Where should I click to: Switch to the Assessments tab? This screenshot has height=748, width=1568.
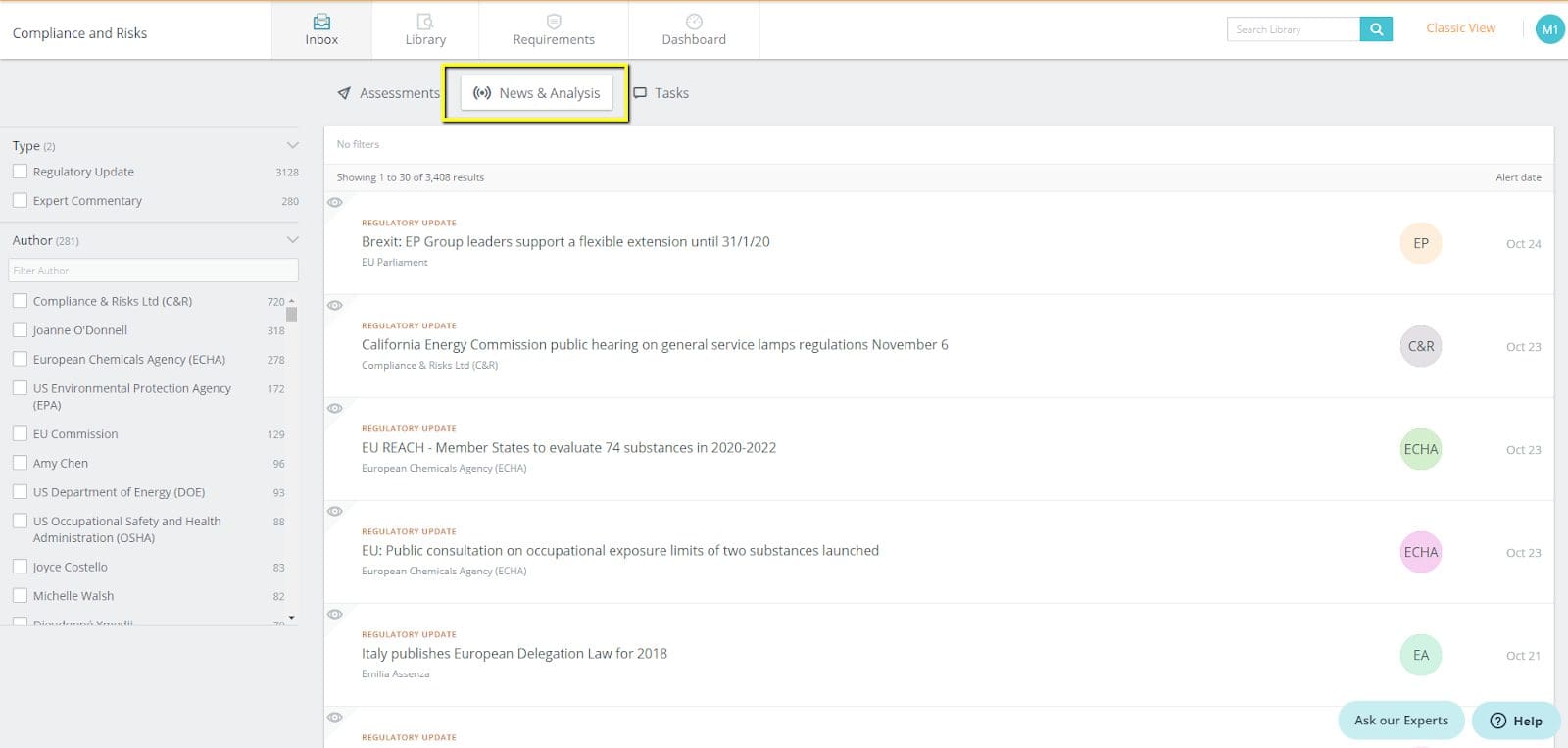pyautogui.click(x=389, y=93)
